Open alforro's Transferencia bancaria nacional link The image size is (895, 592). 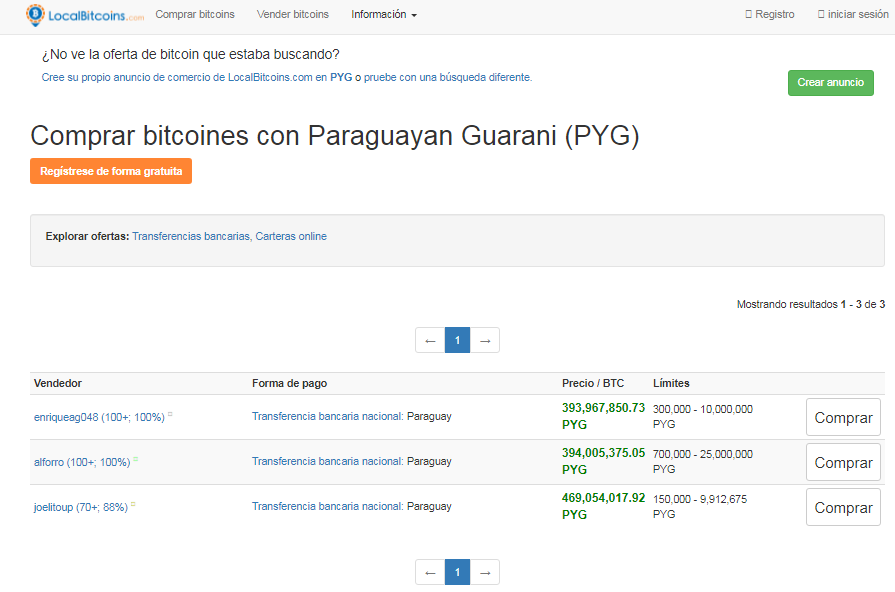(x=328, y=461)
